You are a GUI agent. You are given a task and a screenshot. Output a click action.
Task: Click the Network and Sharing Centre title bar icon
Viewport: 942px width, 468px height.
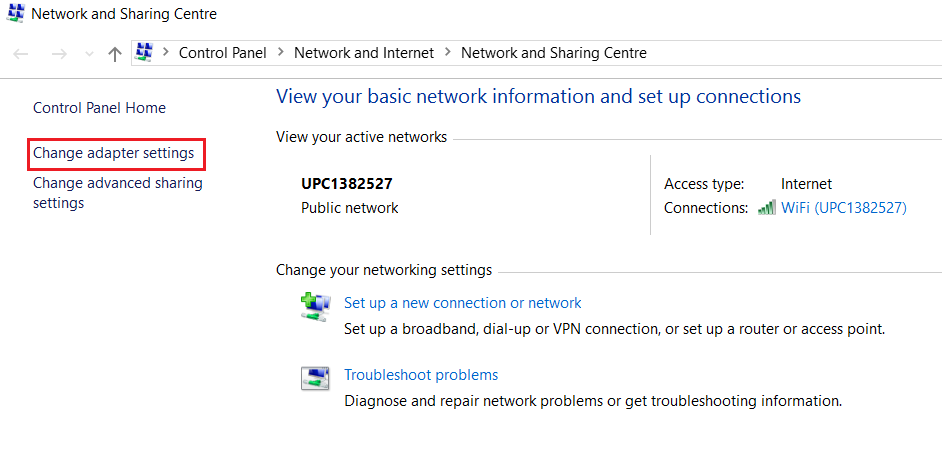(x=16, y=13)
